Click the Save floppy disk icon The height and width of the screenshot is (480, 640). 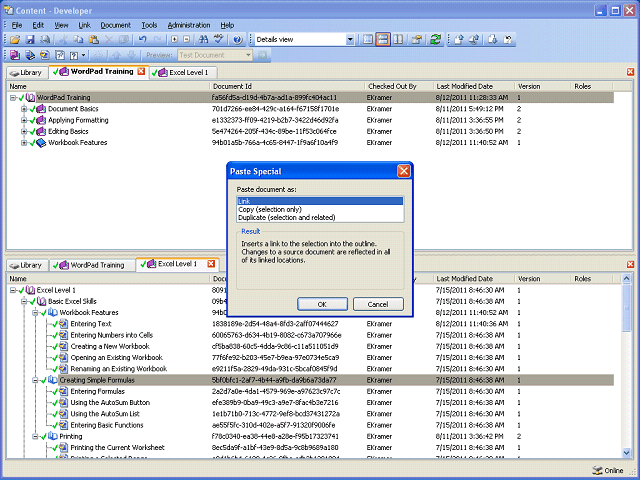pyautogui.click(x=30, y=40)
